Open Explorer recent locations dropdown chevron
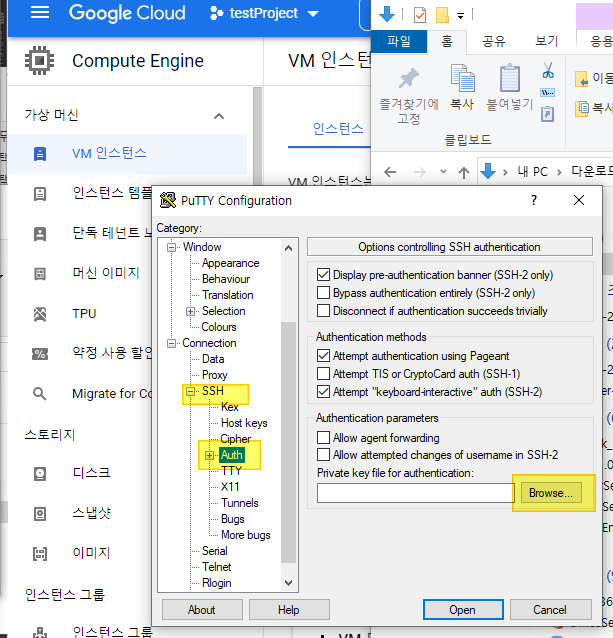 click(443, 172)
